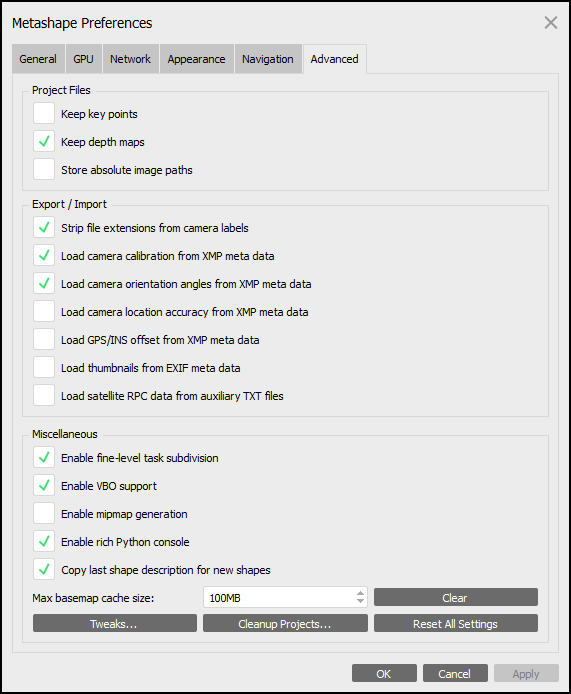
Task: Open the Tweaks dialog
Action: pyautogui.click(x=115, y=623)
